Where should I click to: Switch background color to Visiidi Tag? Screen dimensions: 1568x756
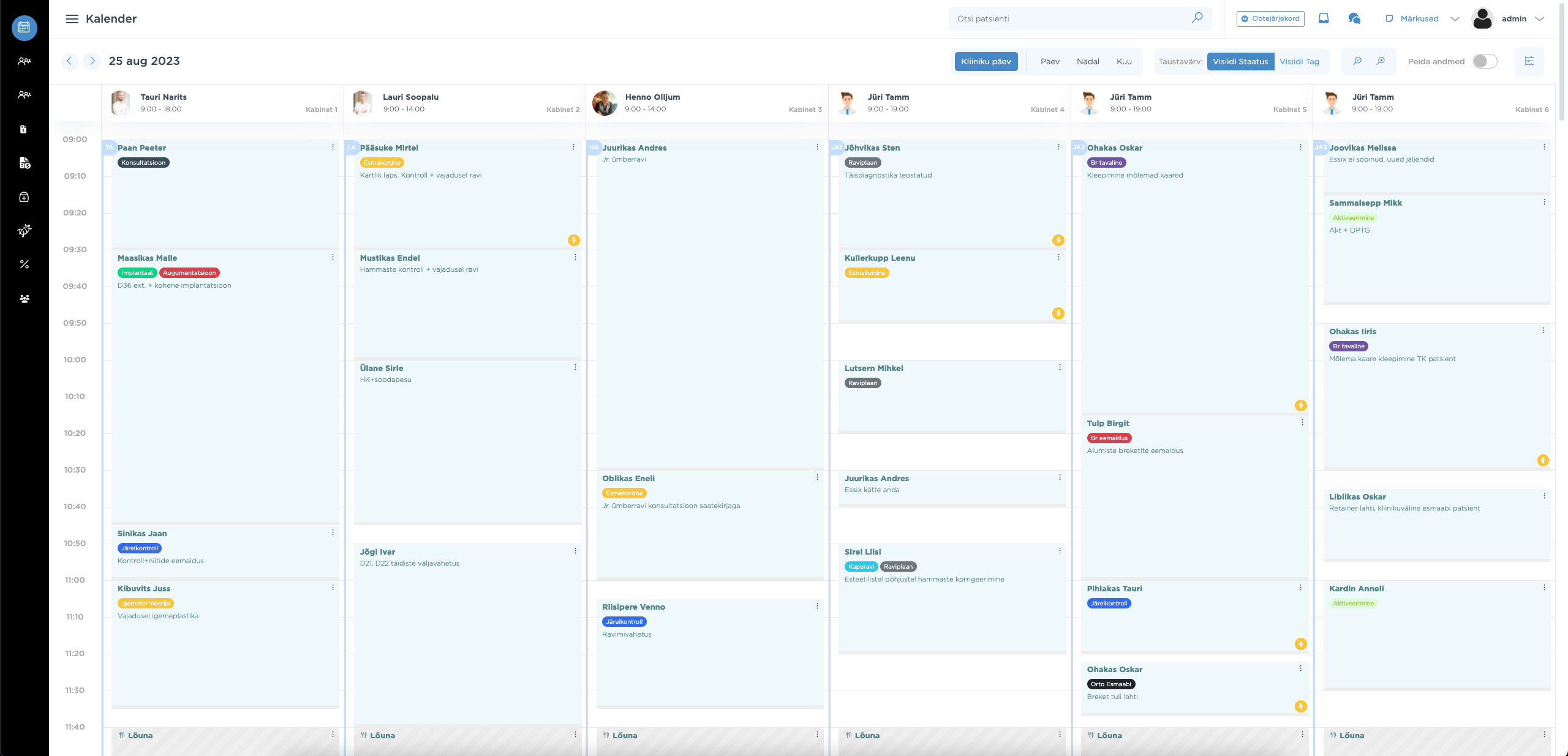pyautogui.click(x=1299, y=61)
